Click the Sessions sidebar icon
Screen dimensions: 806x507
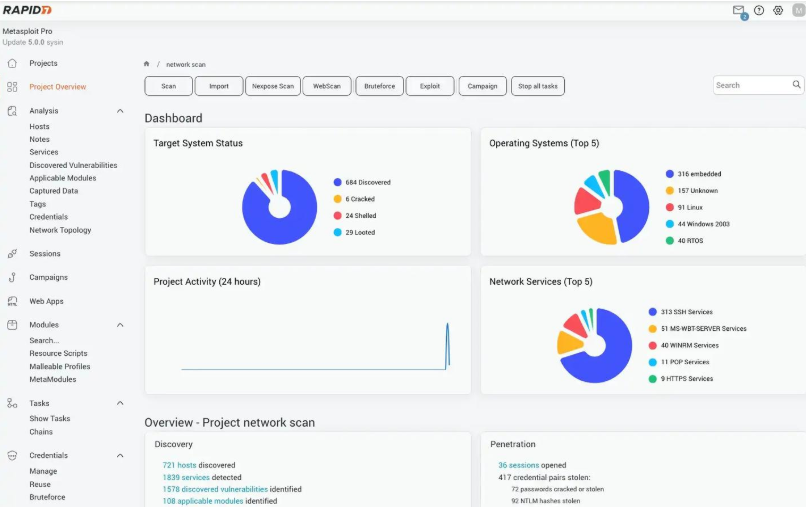pos(12,254)
